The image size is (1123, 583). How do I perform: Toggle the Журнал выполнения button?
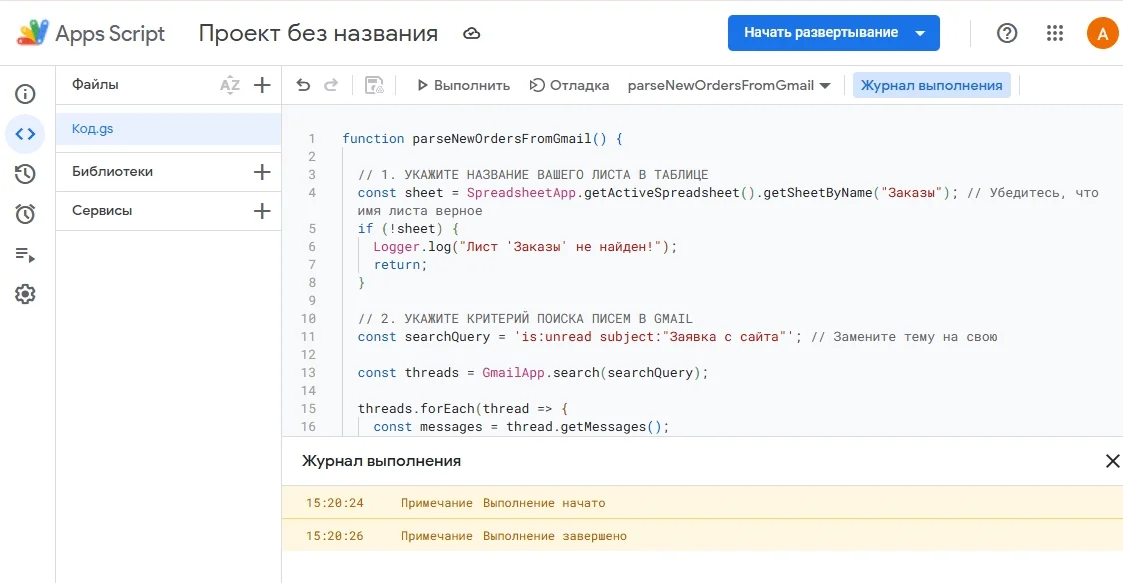pyautogui.click(x=931, y=85)
